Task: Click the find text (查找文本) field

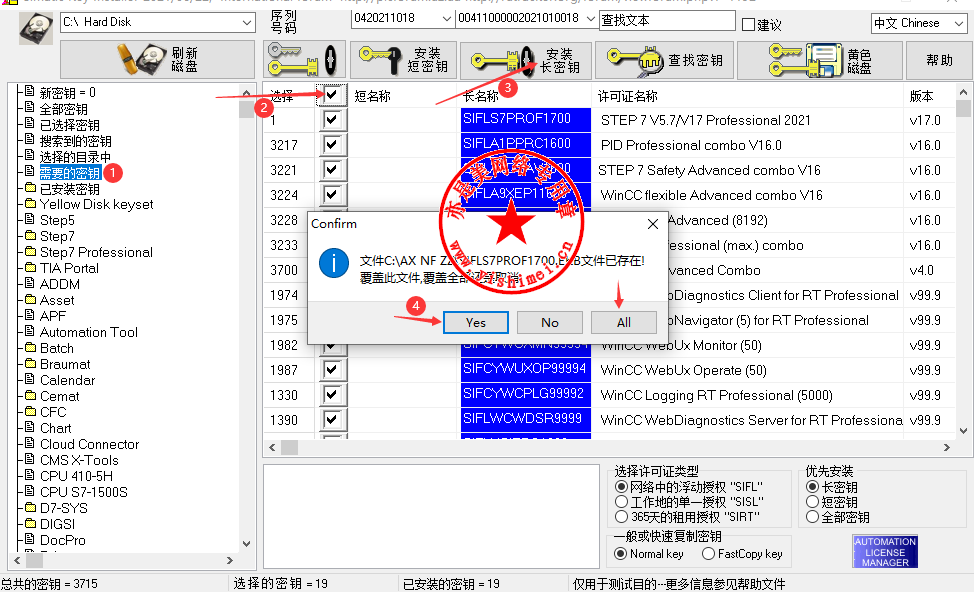Action: click(x=667, y=20)
